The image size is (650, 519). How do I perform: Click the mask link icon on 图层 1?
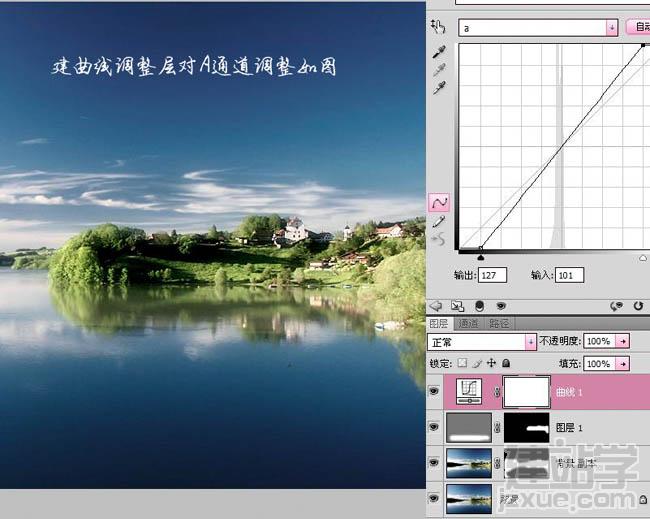[497, 427]
